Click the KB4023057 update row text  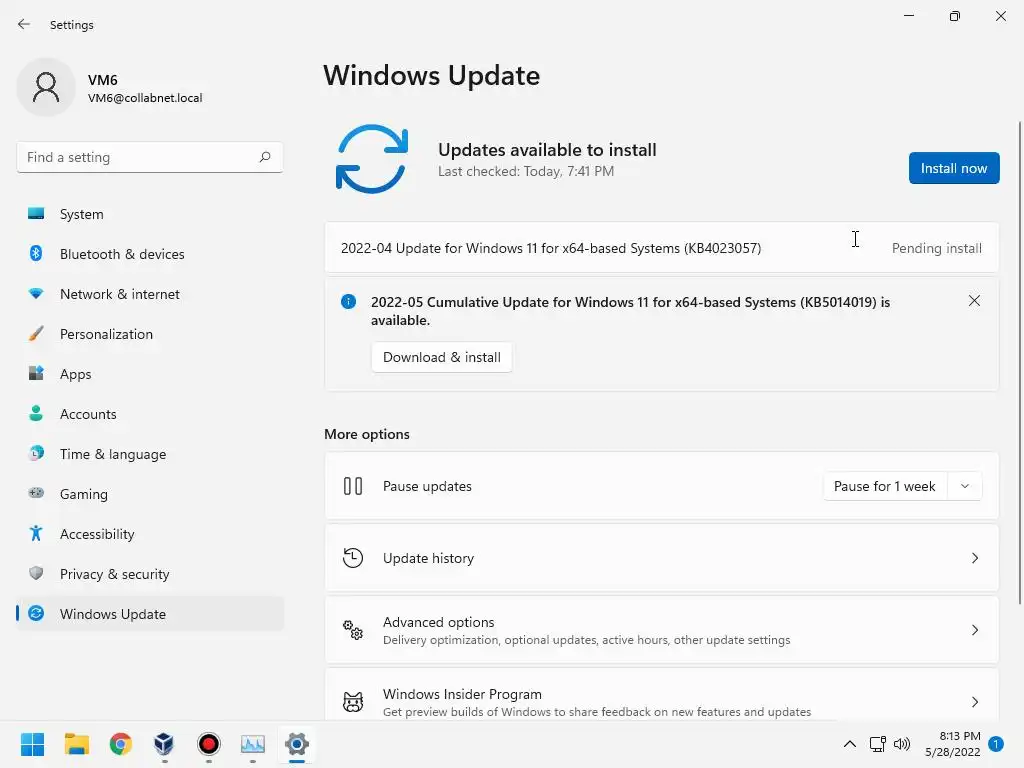[551, 248]
